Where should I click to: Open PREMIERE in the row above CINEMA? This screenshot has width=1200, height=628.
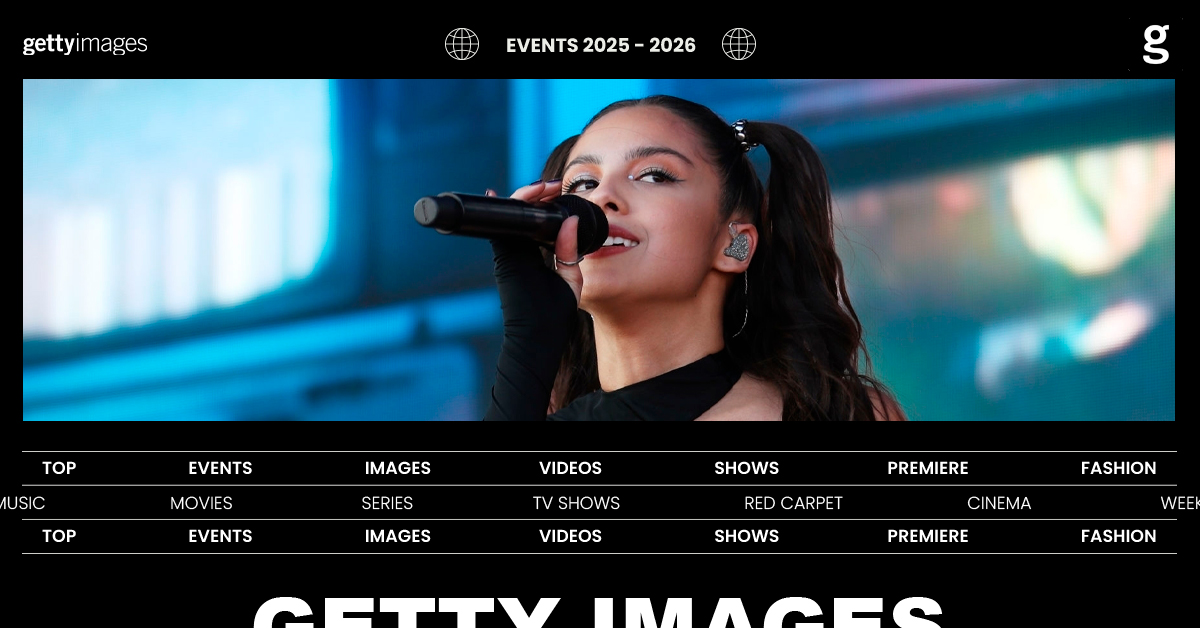[x=928, y=468]
